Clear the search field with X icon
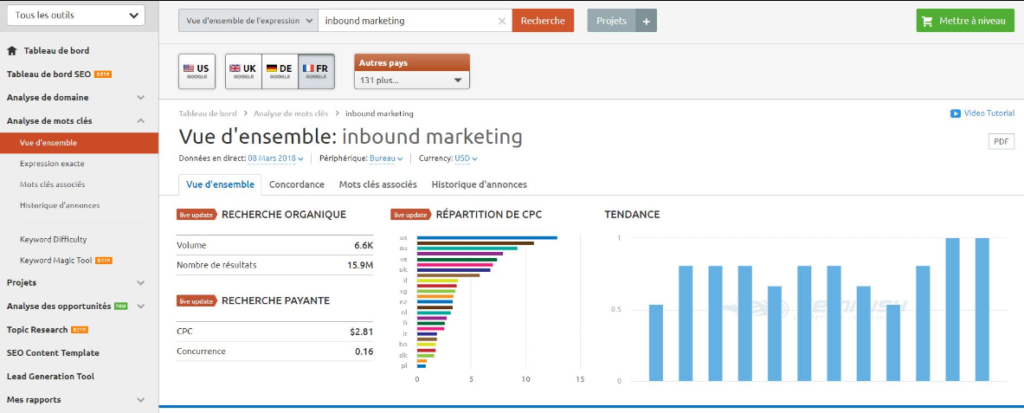Viewport: 1024px width, 413px height. point(502,21)
